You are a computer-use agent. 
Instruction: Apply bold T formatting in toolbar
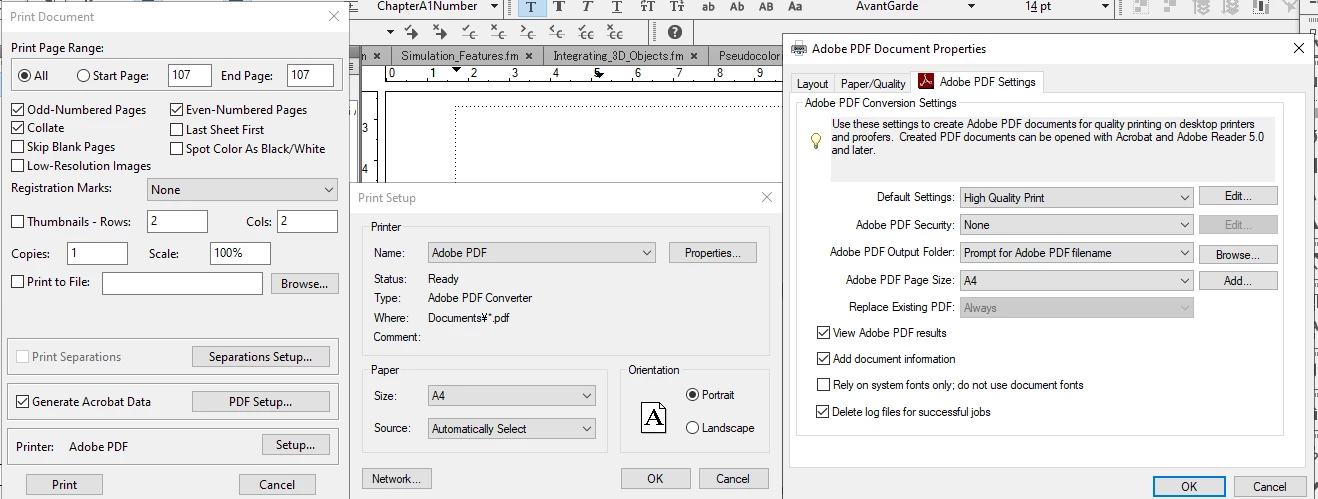click(560, 7)
